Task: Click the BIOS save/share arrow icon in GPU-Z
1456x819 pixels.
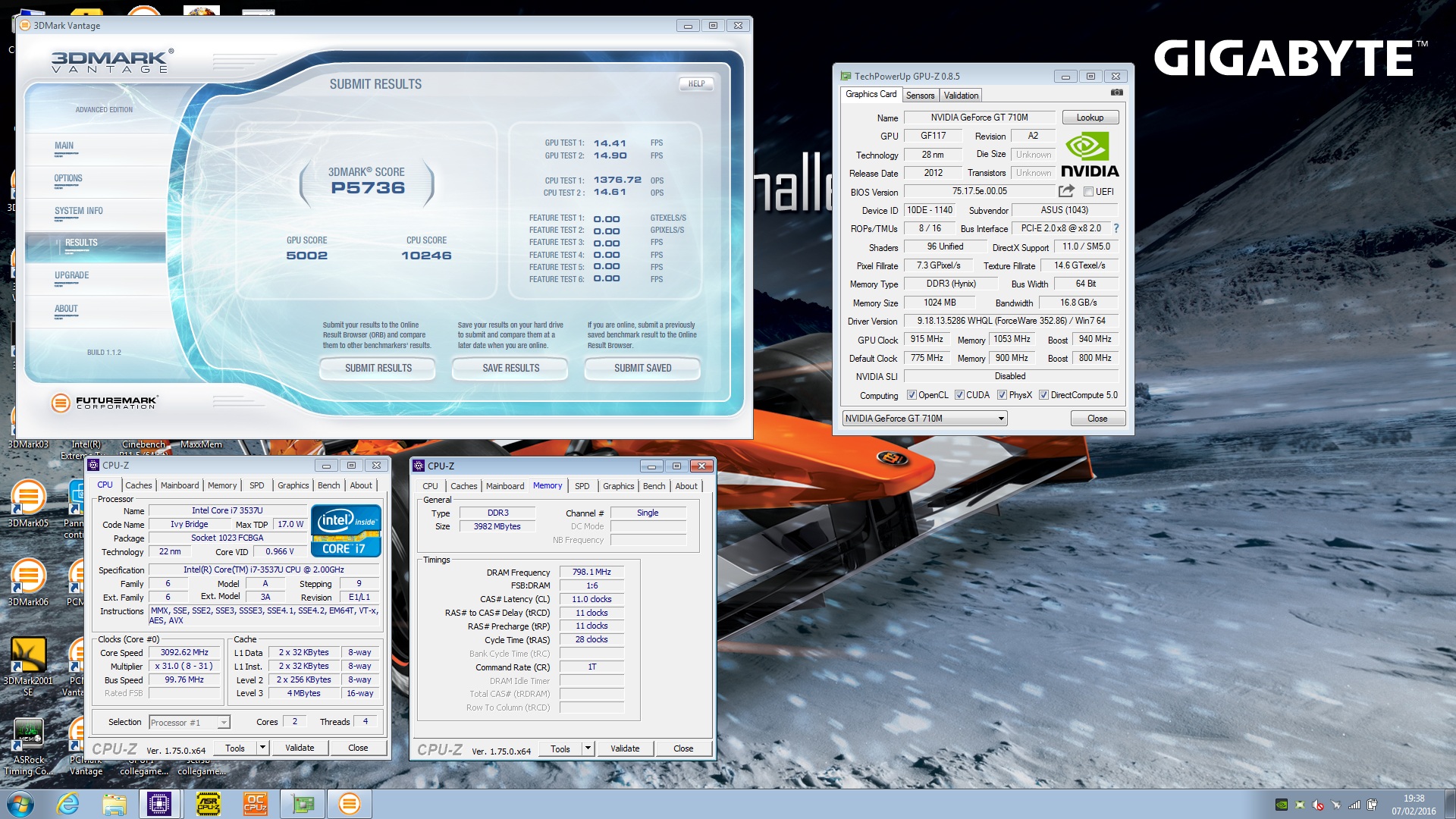Action: 1066,191
